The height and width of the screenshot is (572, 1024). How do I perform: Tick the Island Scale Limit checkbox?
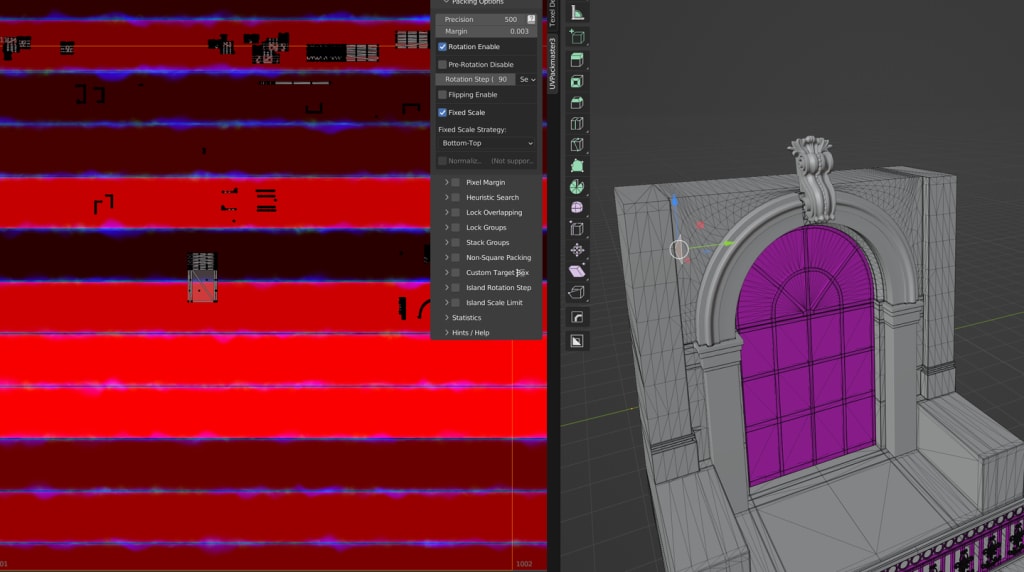[x=456, y=303]
